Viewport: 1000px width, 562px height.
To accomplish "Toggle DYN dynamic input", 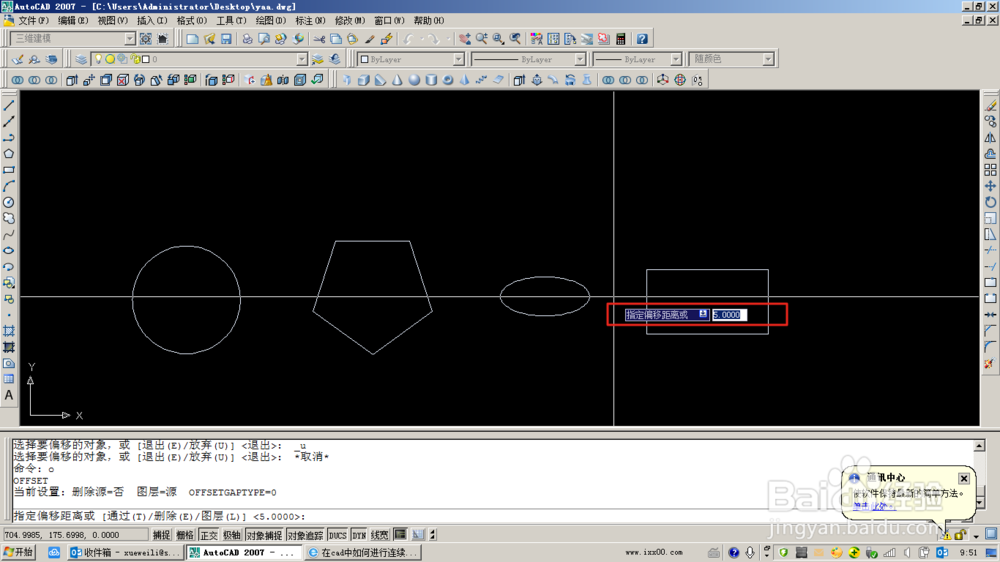I will [x=359, y=535].
